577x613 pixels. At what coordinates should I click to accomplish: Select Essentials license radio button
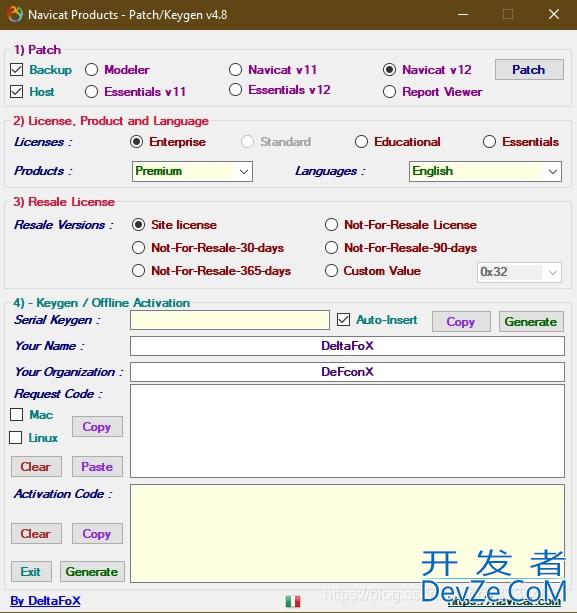pyautogui.click(x=489, y=142)
